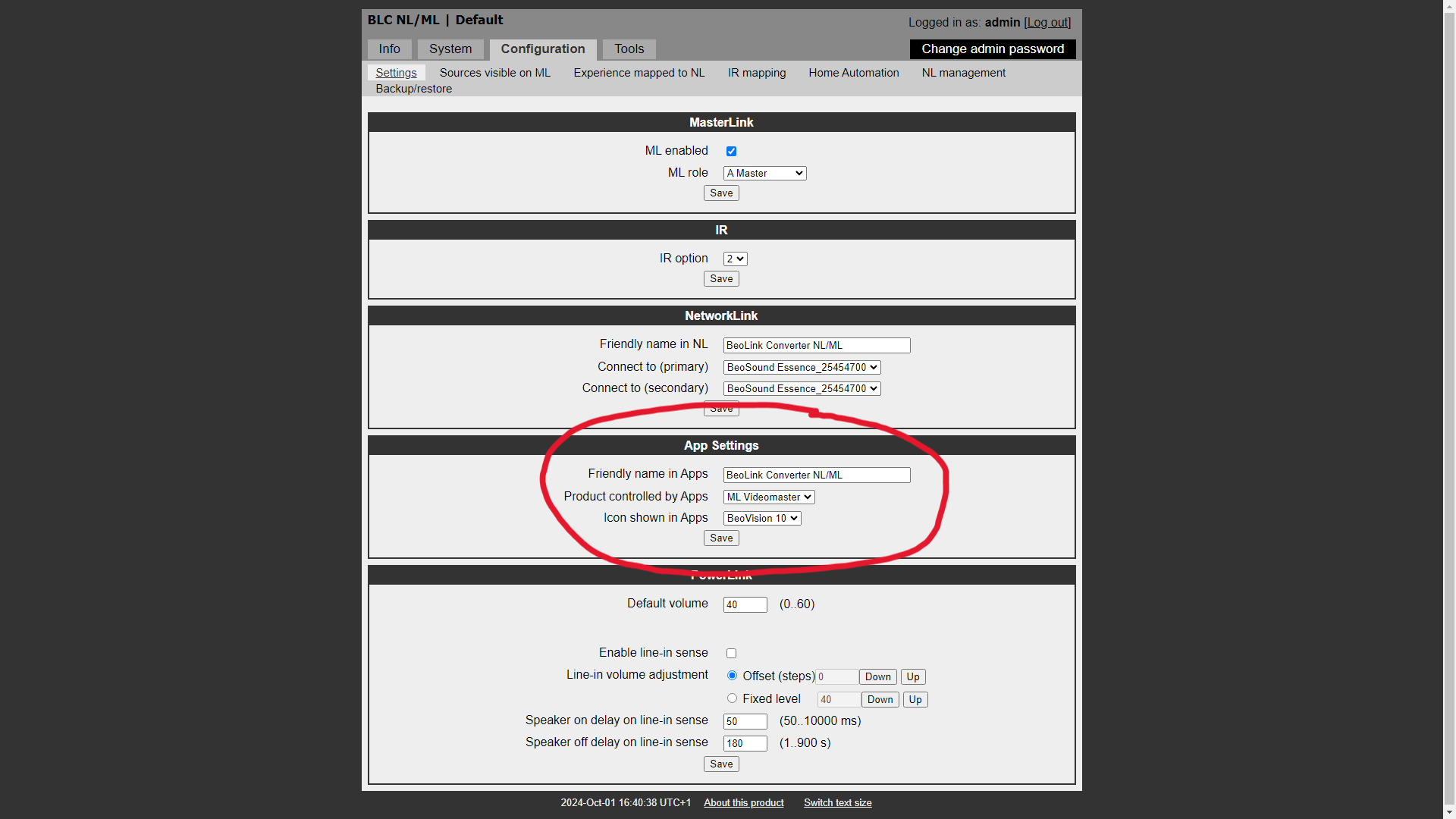Click Change admin password button
Image resolution: width=1456 pixels, height=819 pixels.
click(993, 49)
